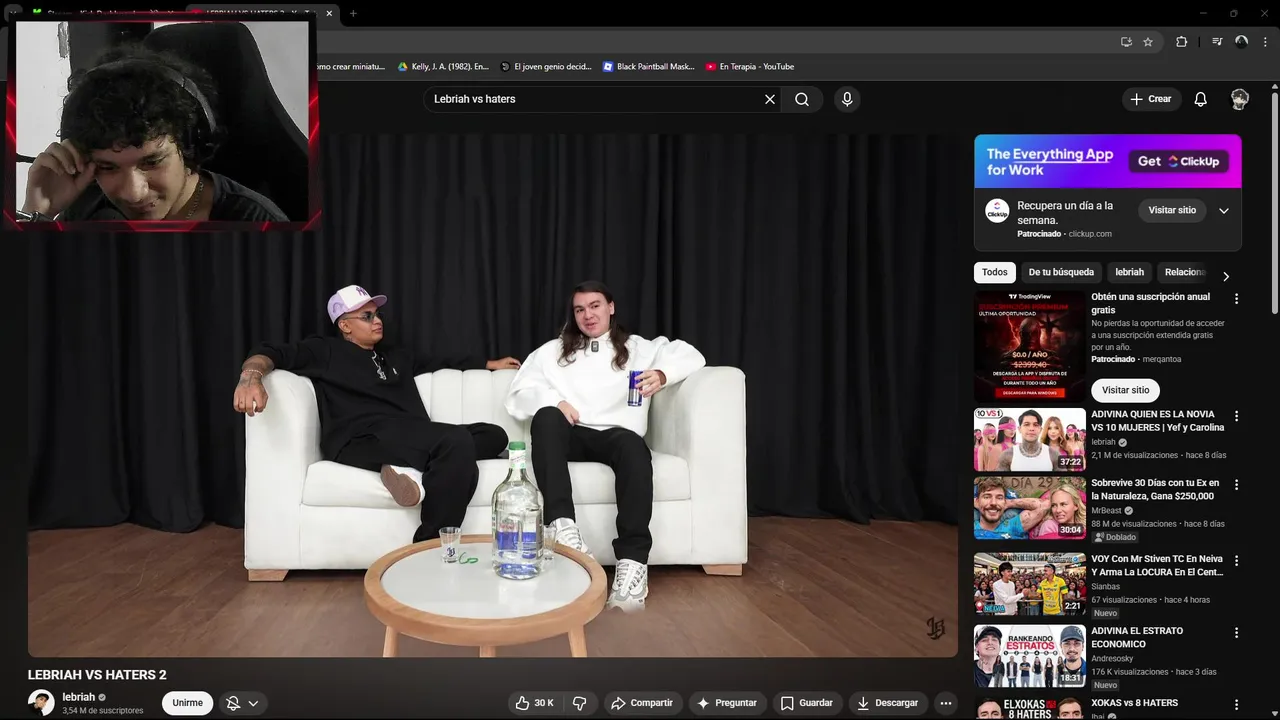Viewport: 1280px width, 720px height.
Task: Close the LEBRIAH VS HATERS 2 tab
Action: (x=329, y=13)
